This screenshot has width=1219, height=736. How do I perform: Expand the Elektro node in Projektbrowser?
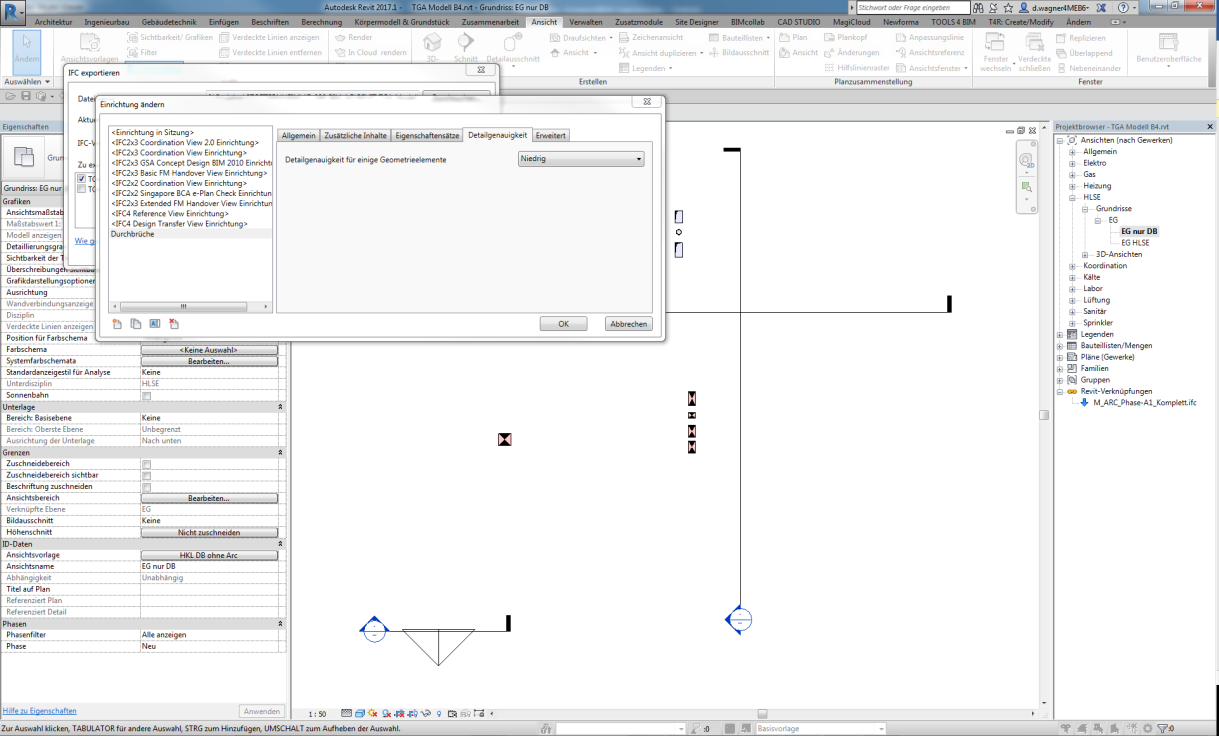(1074, 162)
